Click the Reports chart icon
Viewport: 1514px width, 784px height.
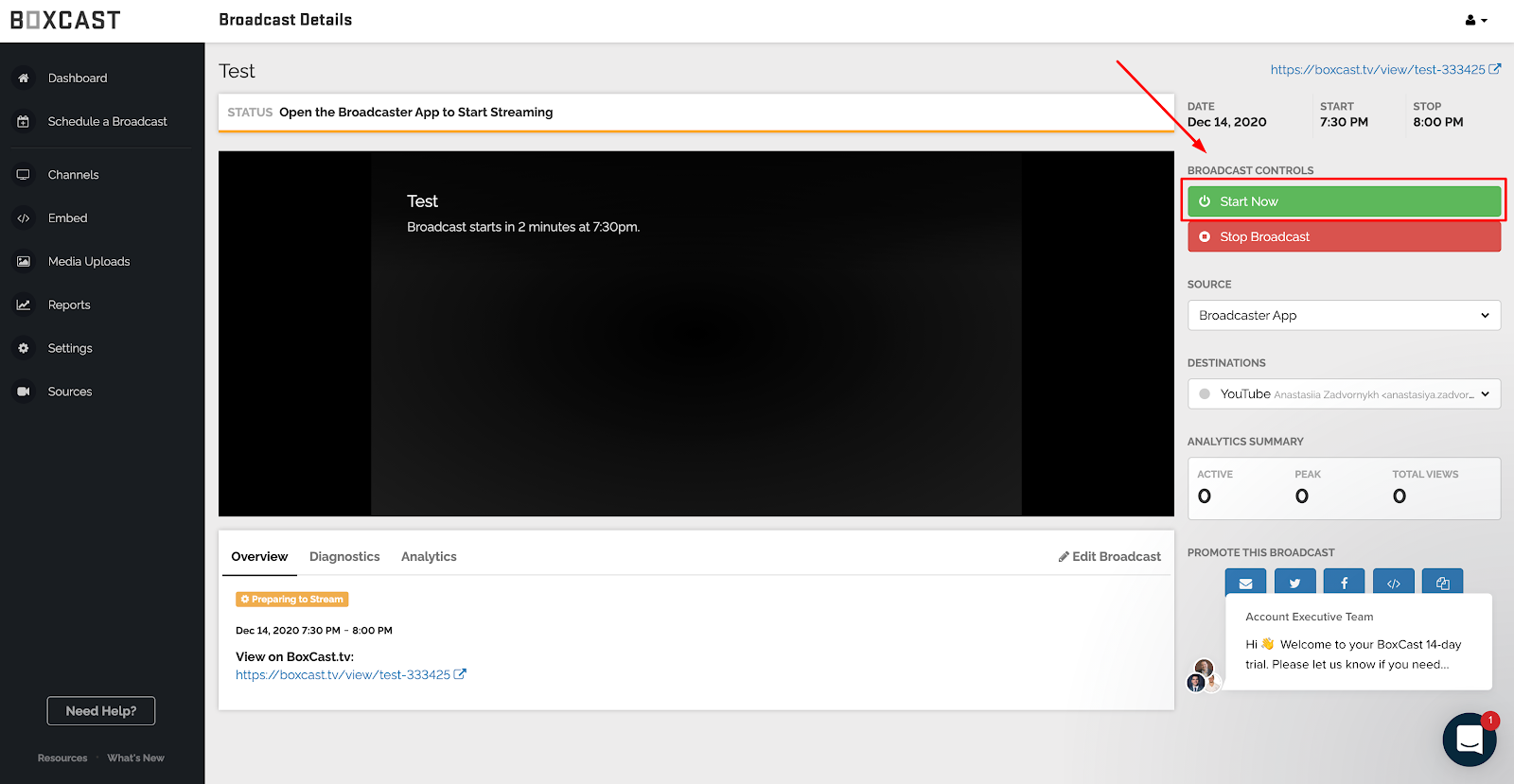(x=24, y=305)
